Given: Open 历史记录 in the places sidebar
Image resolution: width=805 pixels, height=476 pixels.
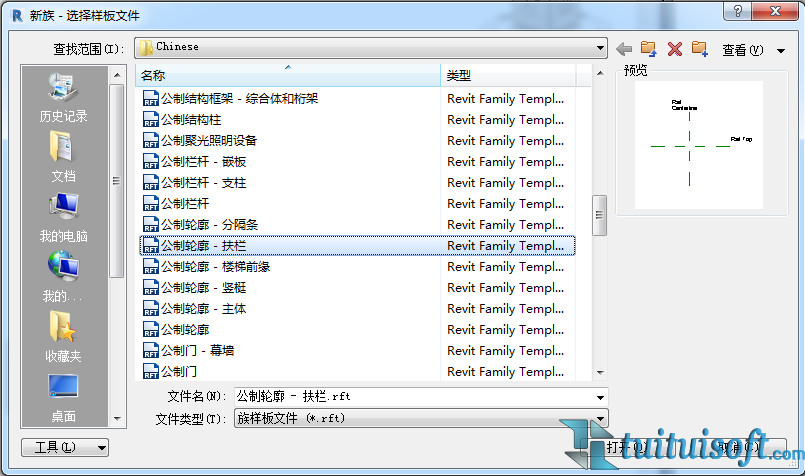Looking at the screenshot, I should (64, 97).
